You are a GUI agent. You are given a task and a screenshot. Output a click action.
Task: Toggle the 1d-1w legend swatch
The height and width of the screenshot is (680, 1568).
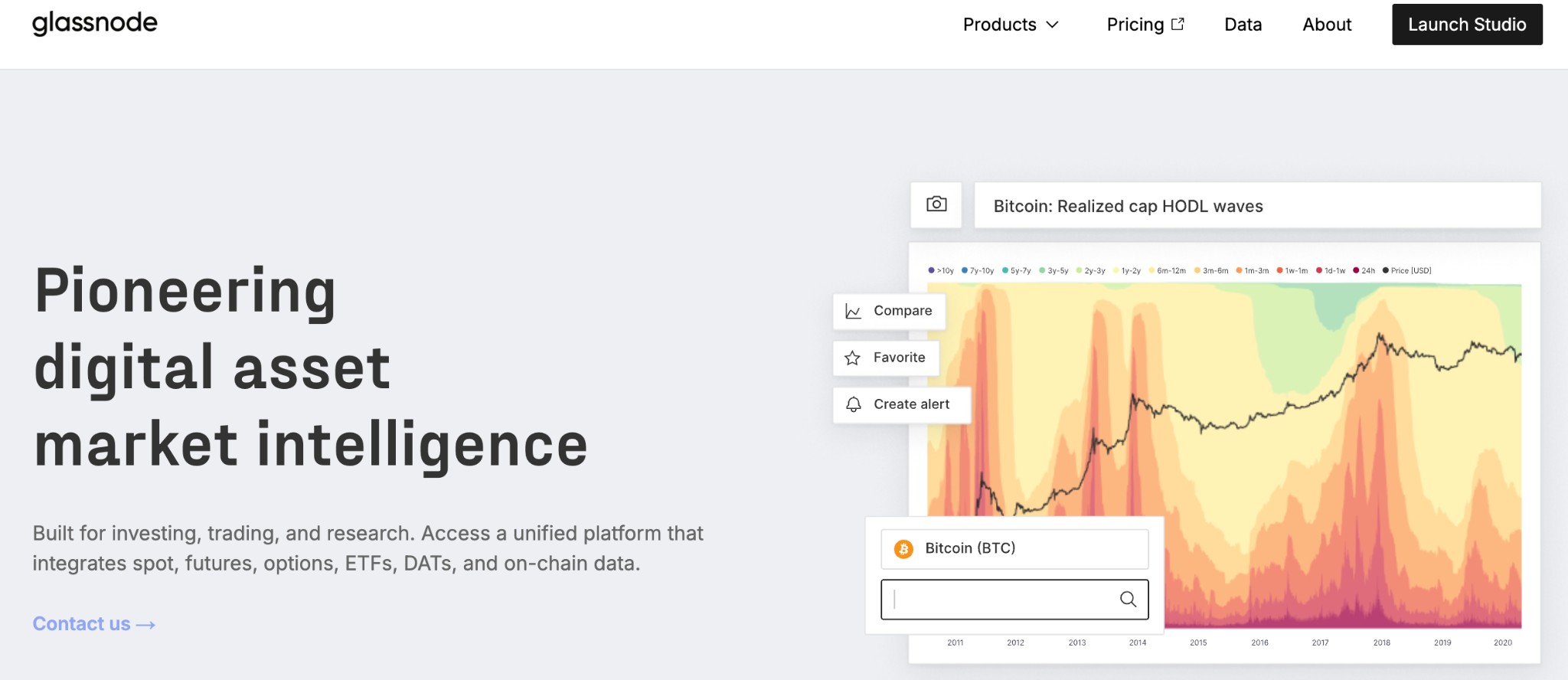[1319, 270]
